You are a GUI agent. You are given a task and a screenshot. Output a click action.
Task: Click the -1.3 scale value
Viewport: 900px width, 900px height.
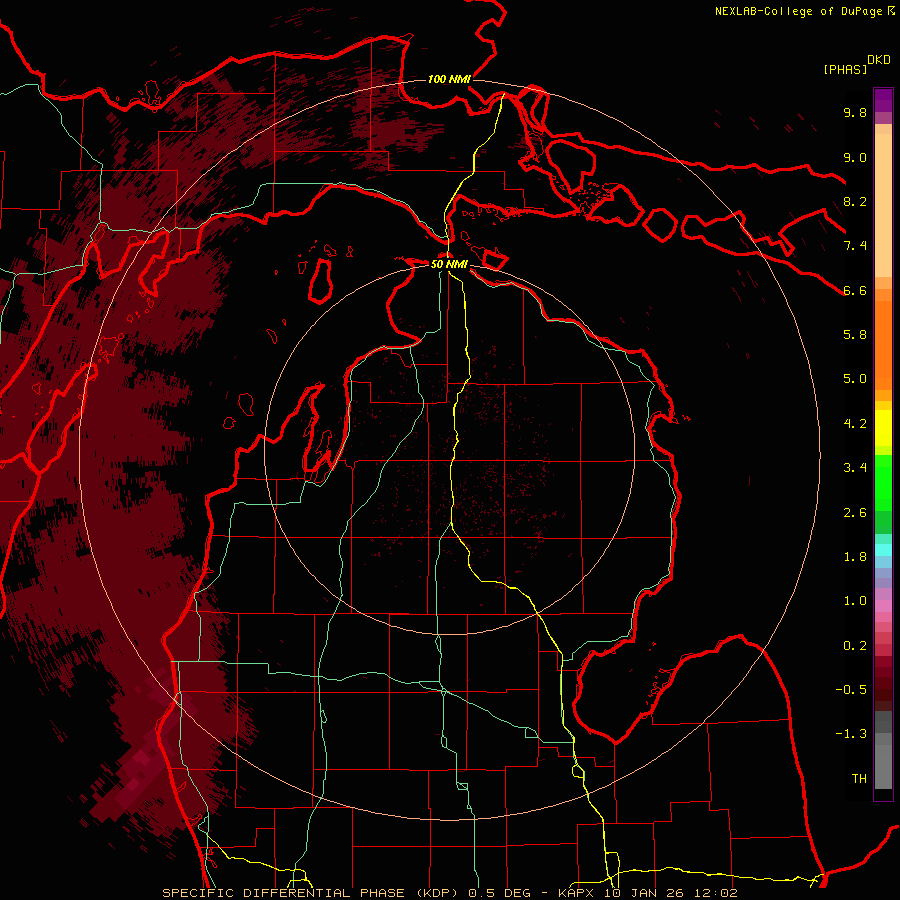pos(851,734)
